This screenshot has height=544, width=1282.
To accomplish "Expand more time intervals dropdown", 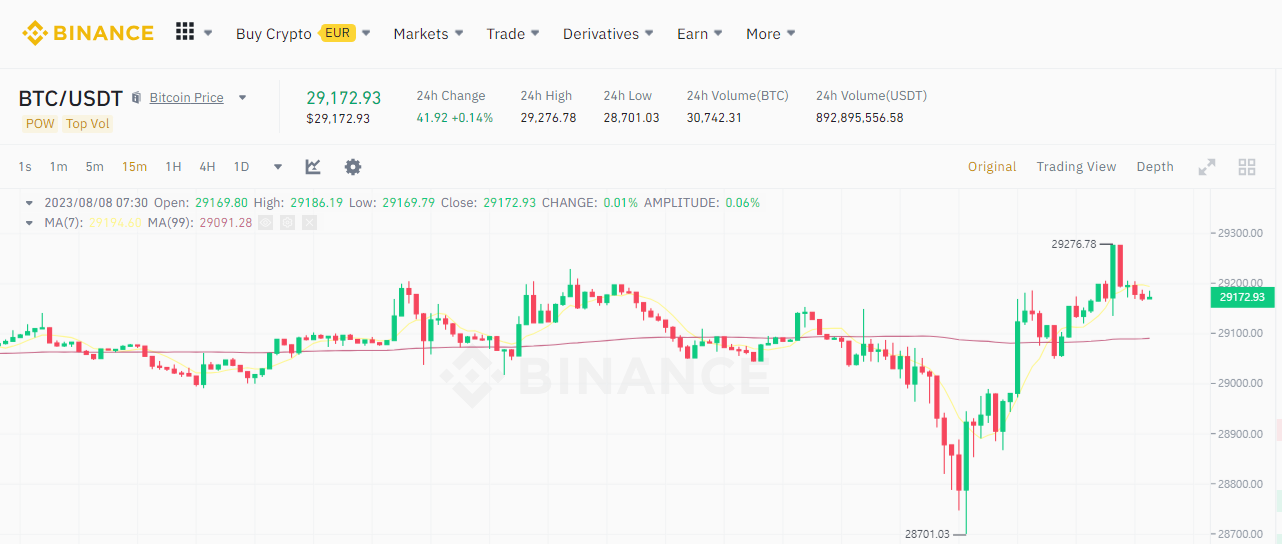I will (278, 167).
